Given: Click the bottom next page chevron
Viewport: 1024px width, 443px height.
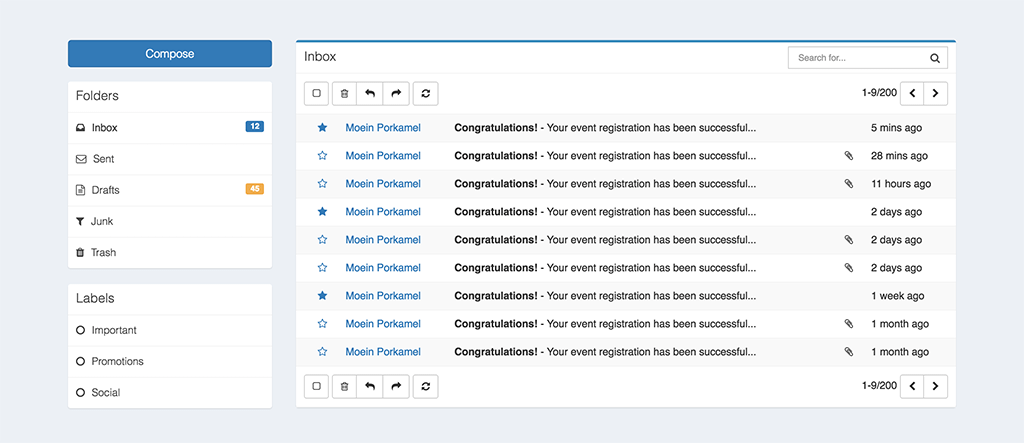Looking at the screenshot, I should (x=935, y=386).
